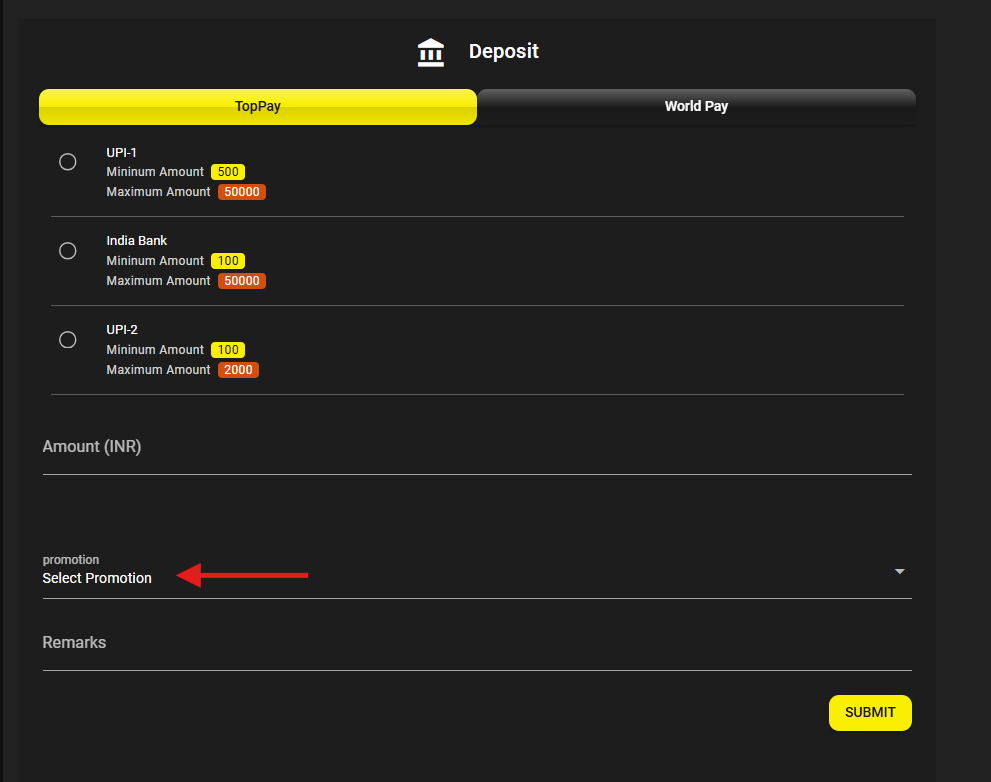991x782 pixels.
Task: Switch to the TopPay tab
Action: coord(258,107)
